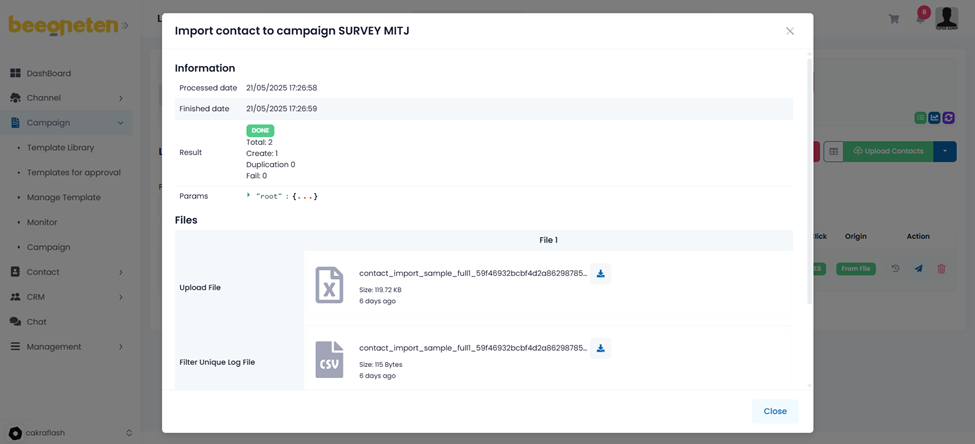This screenshot has height=444, width=975.
Task: Click the Excel file type icon
Action: pyautogui.click(x=329, y=285)
